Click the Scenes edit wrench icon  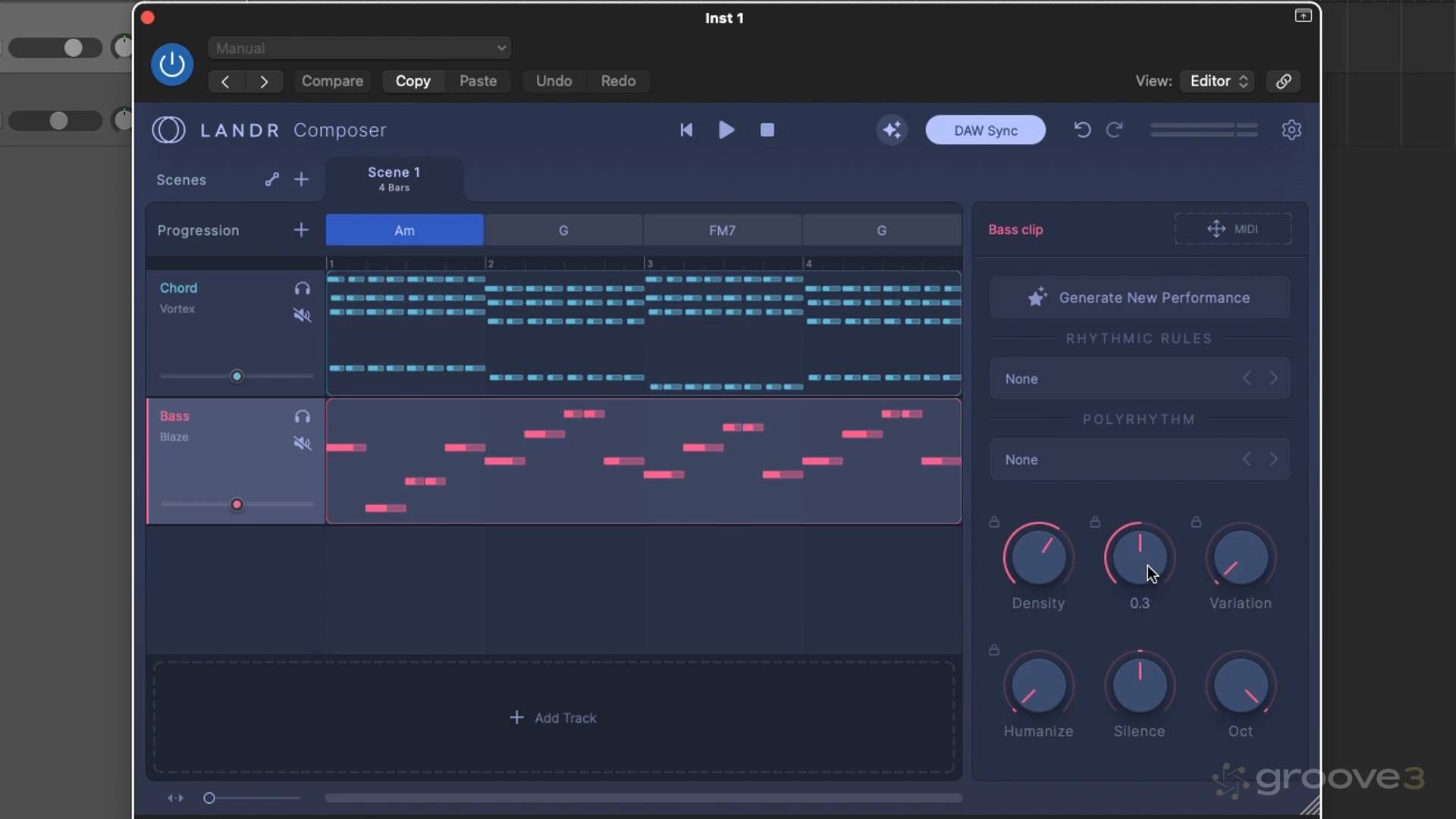click(x=272, y=179)
